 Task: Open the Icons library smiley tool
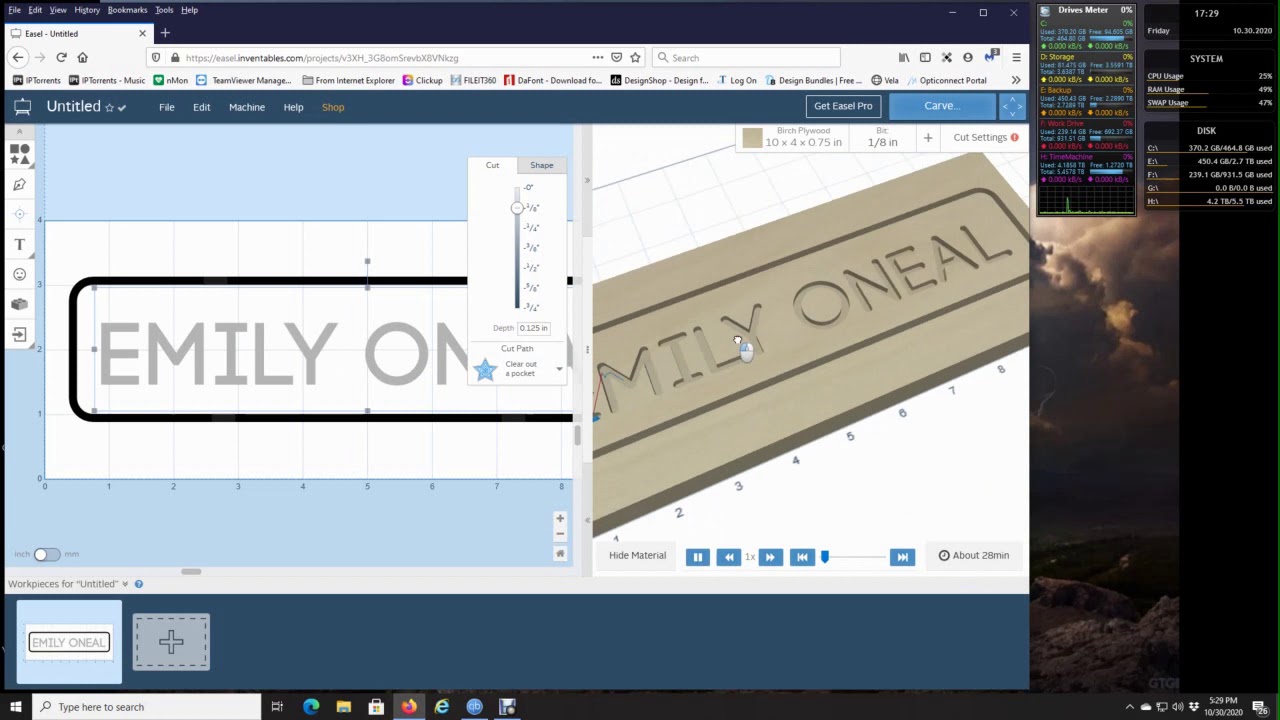point(19,274)
